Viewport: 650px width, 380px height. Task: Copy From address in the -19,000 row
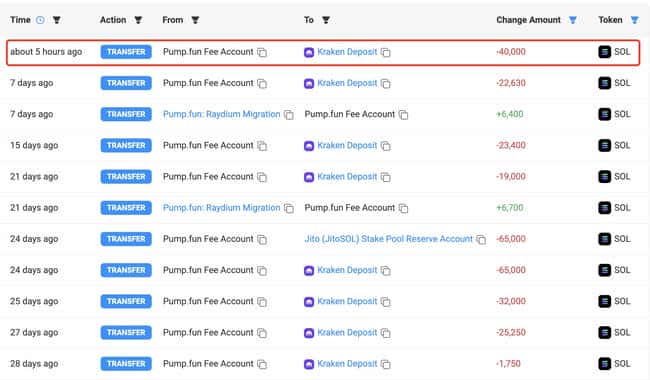(x=262, y=177)
